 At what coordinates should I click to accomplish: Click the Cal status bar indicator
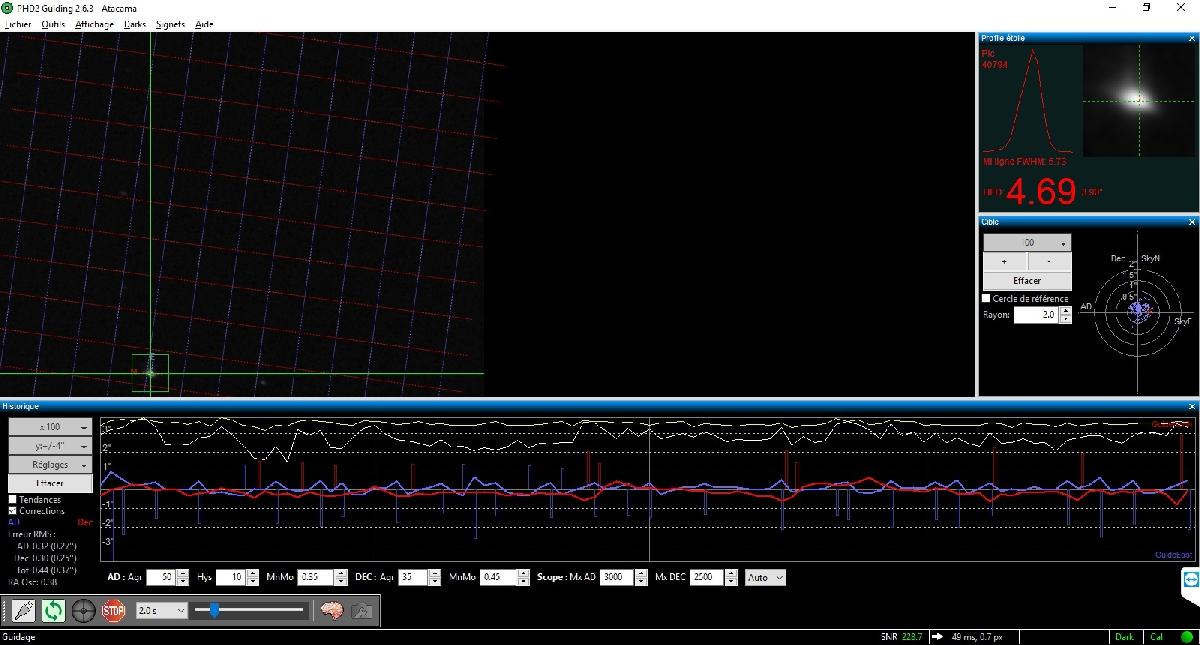pos(1157,636)
